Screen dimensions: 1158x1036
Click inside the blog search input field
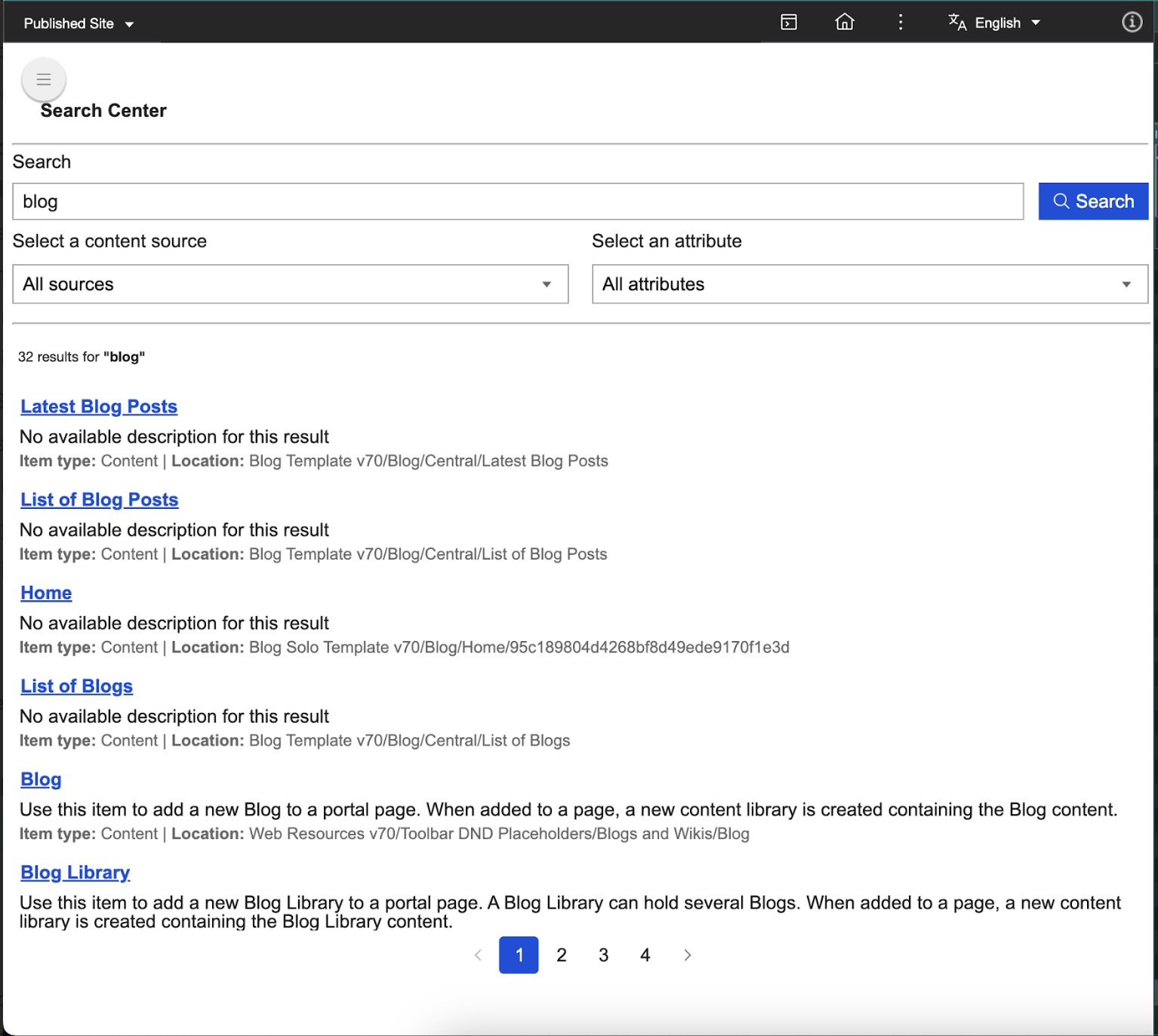point(302,201)
